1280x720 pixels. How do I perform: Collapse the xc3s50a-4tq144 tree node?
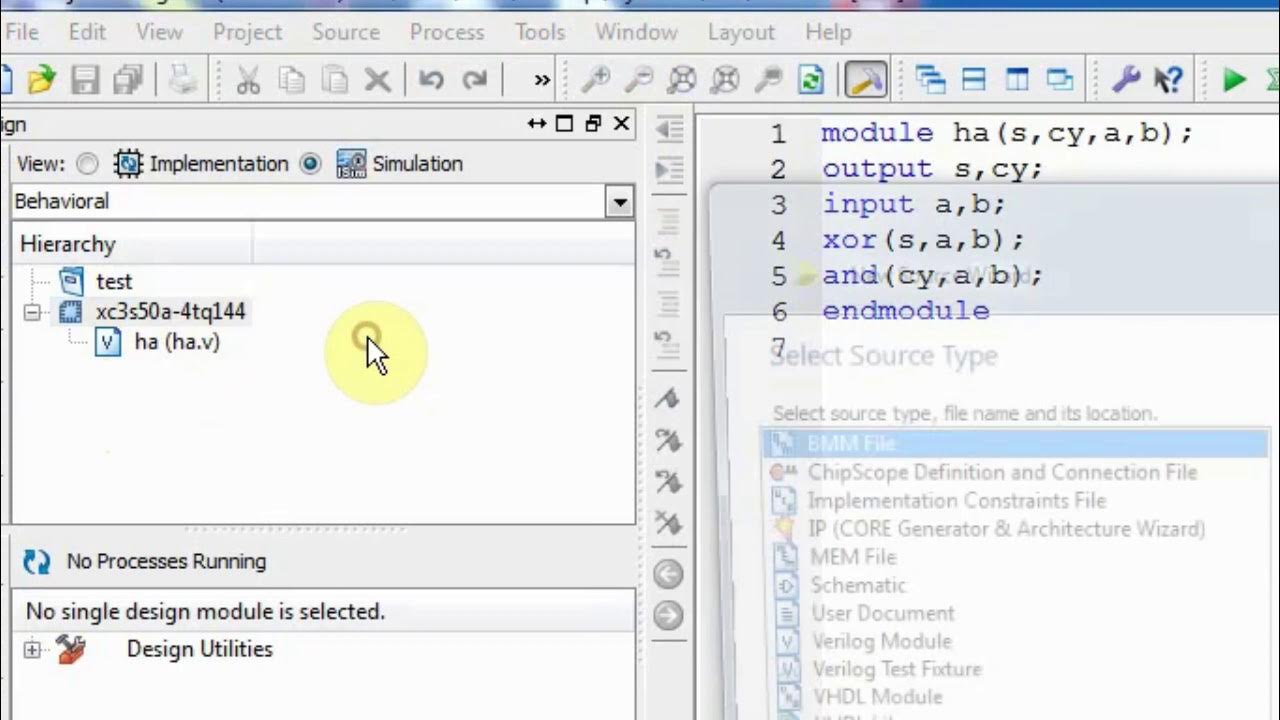coord(32,312)
